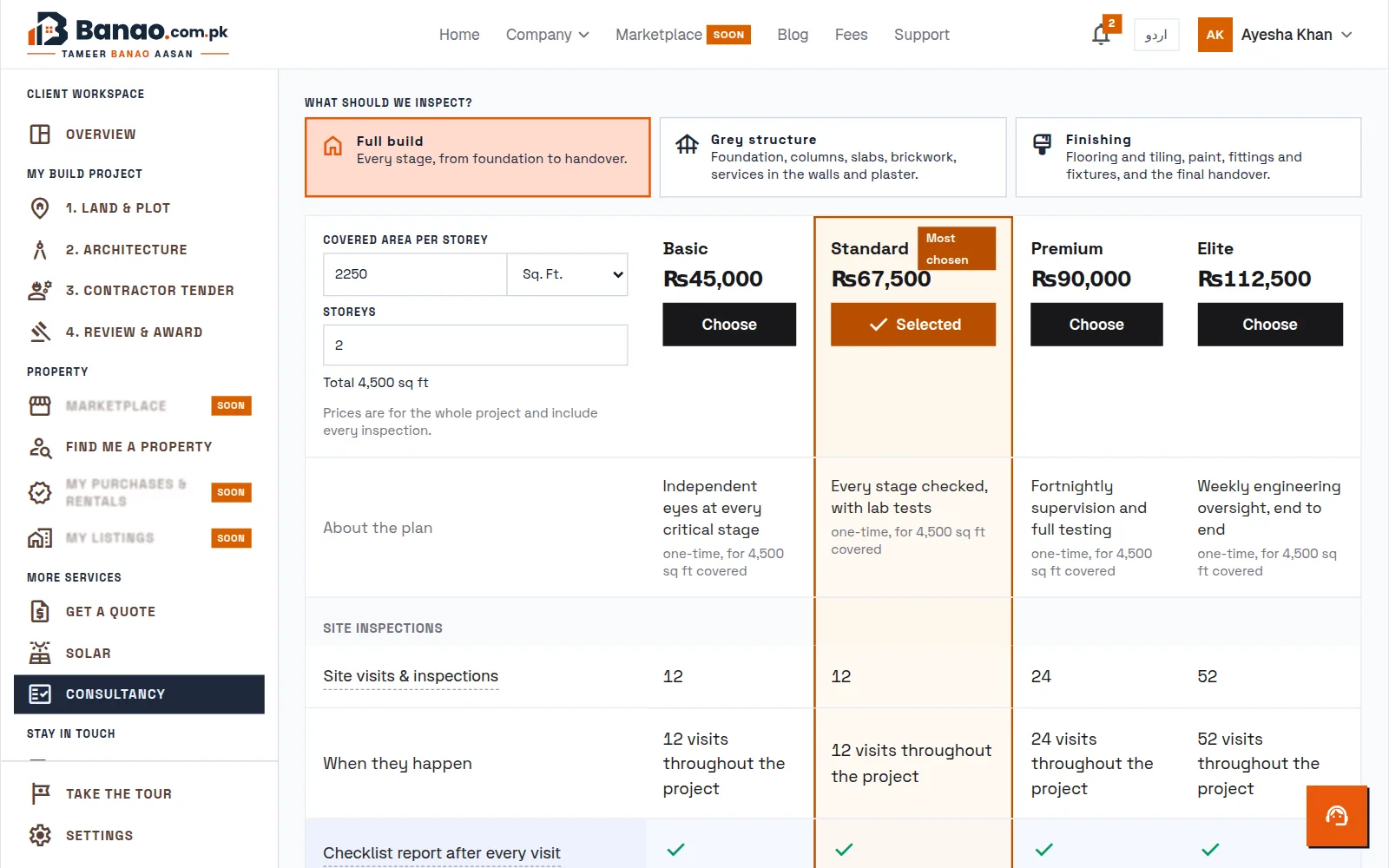Choose the Basic plan
Image resolution: width=1389 pixels, height=868 pixels.
coord(729,325)
